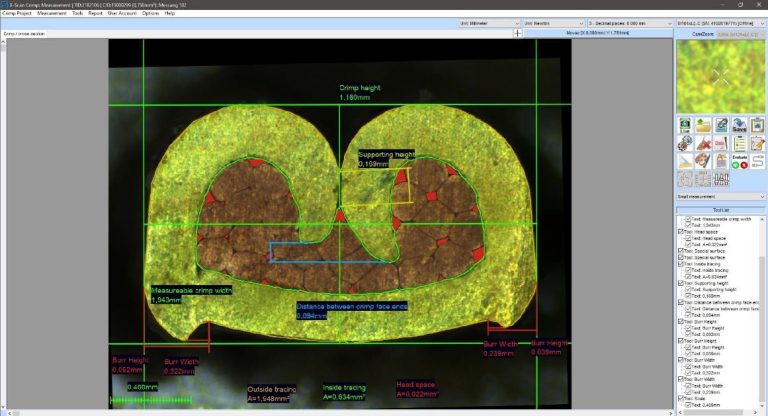
Task: Click the Tool List vertical scrollbar
Action: (x=764, y=311)
